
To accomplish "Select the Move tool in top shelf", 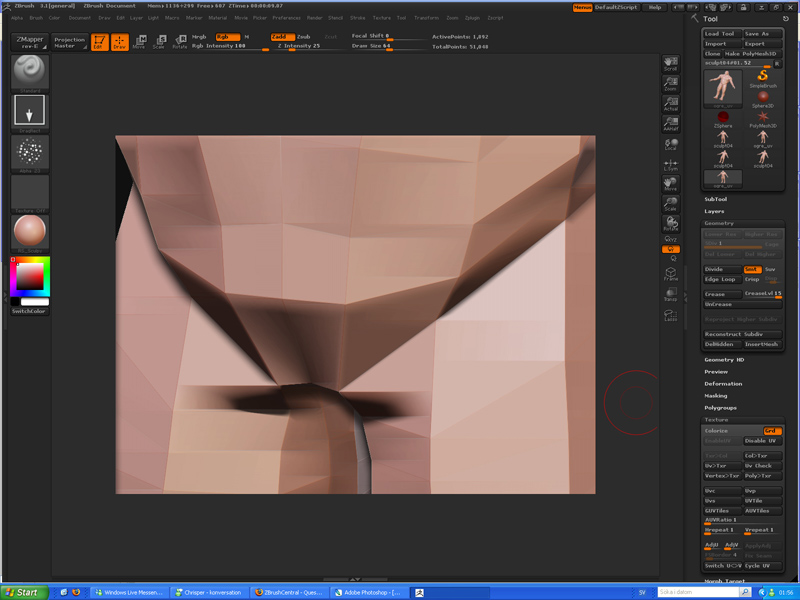I will [138, 42].
